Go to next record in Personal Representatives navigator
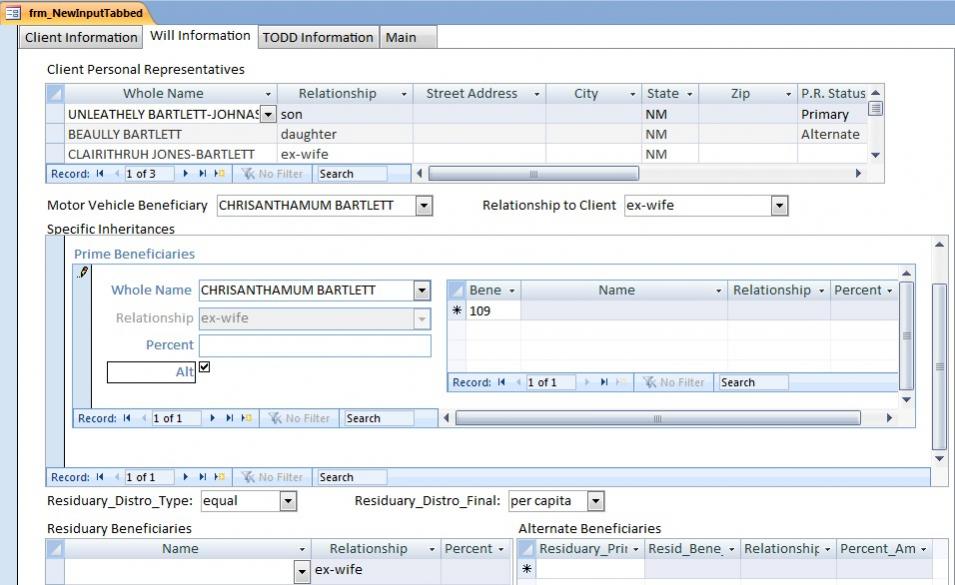 (185, 174)
